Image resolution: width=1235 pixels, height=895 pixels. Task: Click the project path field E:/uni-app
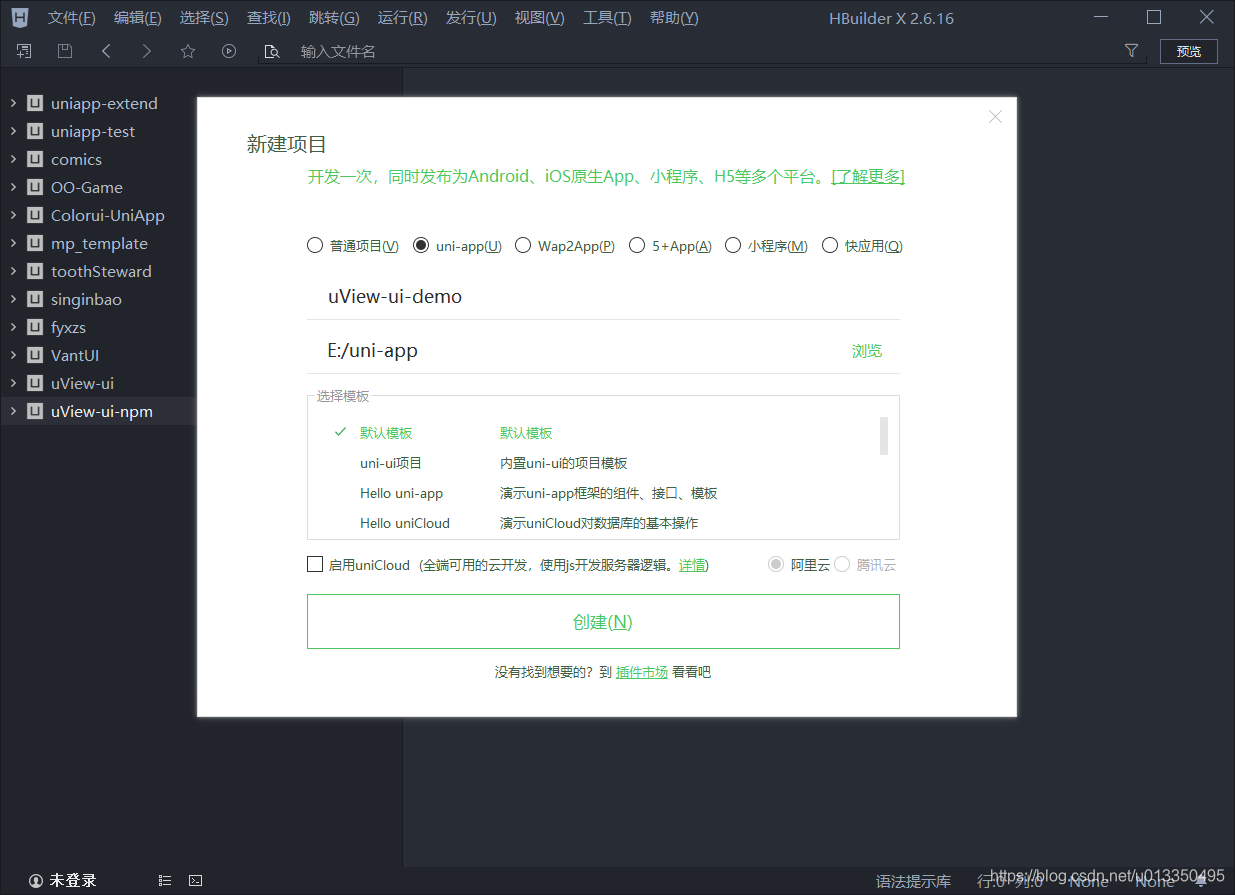(x=575, y=350)
